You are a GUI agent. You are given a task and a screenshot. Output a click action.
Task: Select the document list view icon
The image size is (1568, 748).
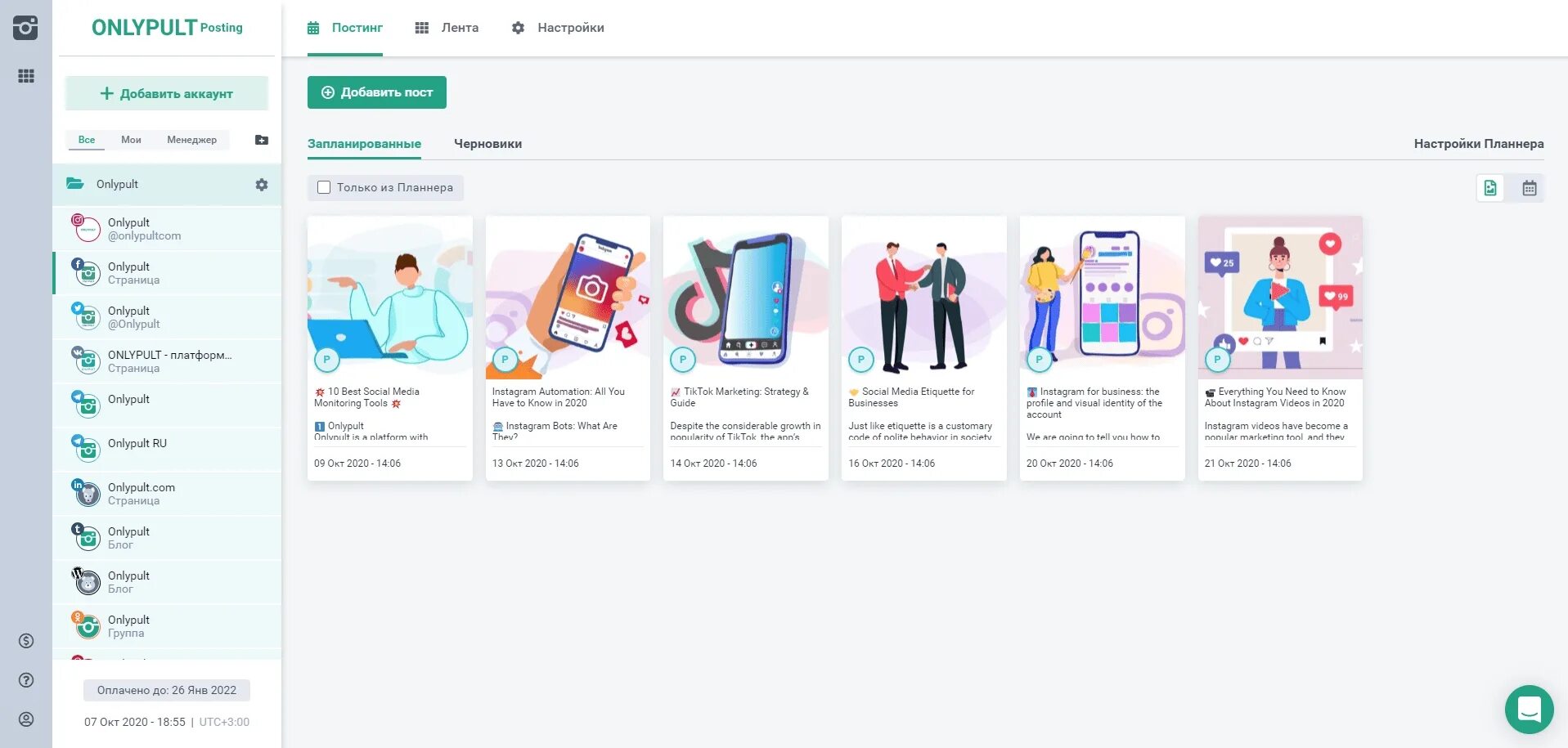point(1490,188)
